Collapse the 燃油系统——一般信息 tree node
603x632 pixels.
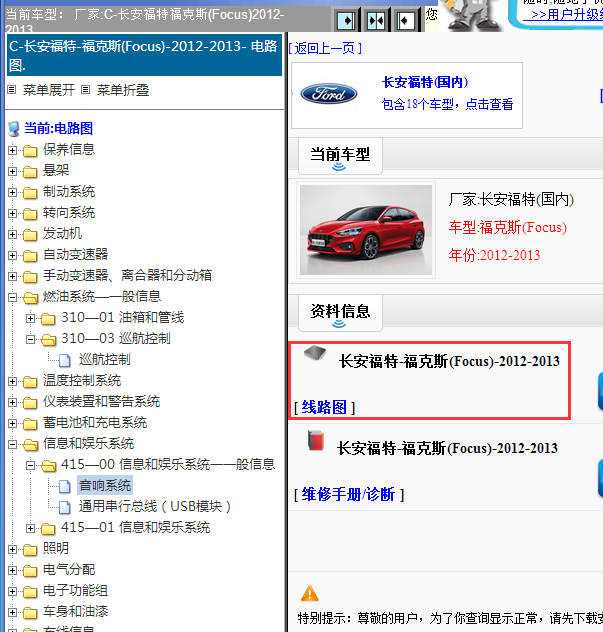coord(12,297)
